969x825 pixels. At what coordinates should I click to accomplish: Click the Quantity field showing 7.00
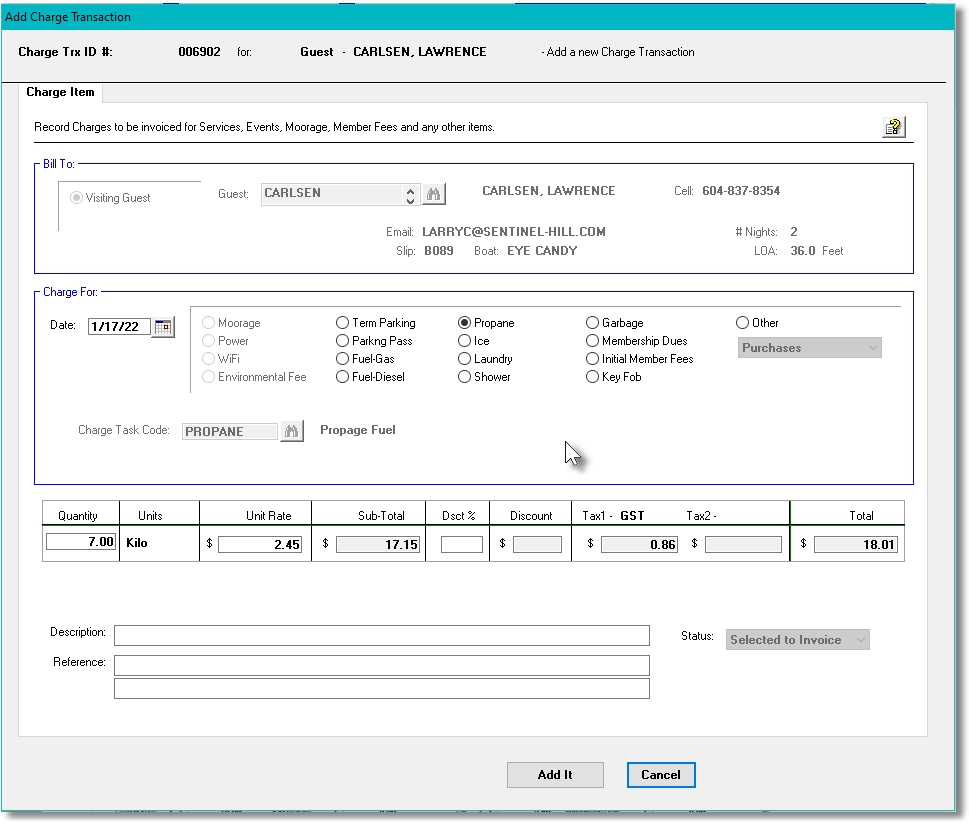point(80,541)
